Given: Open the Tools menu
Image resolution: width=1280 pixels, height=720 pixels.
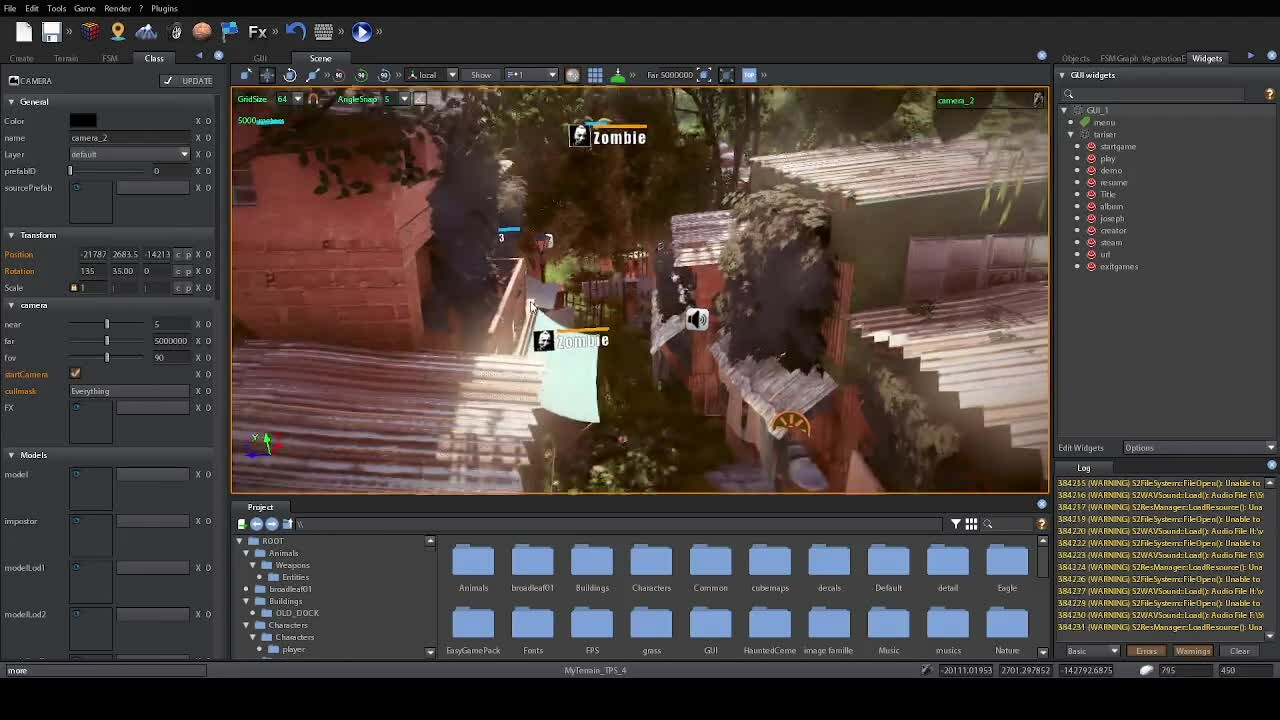Looking at the screenshot, I should click(56, 9).
